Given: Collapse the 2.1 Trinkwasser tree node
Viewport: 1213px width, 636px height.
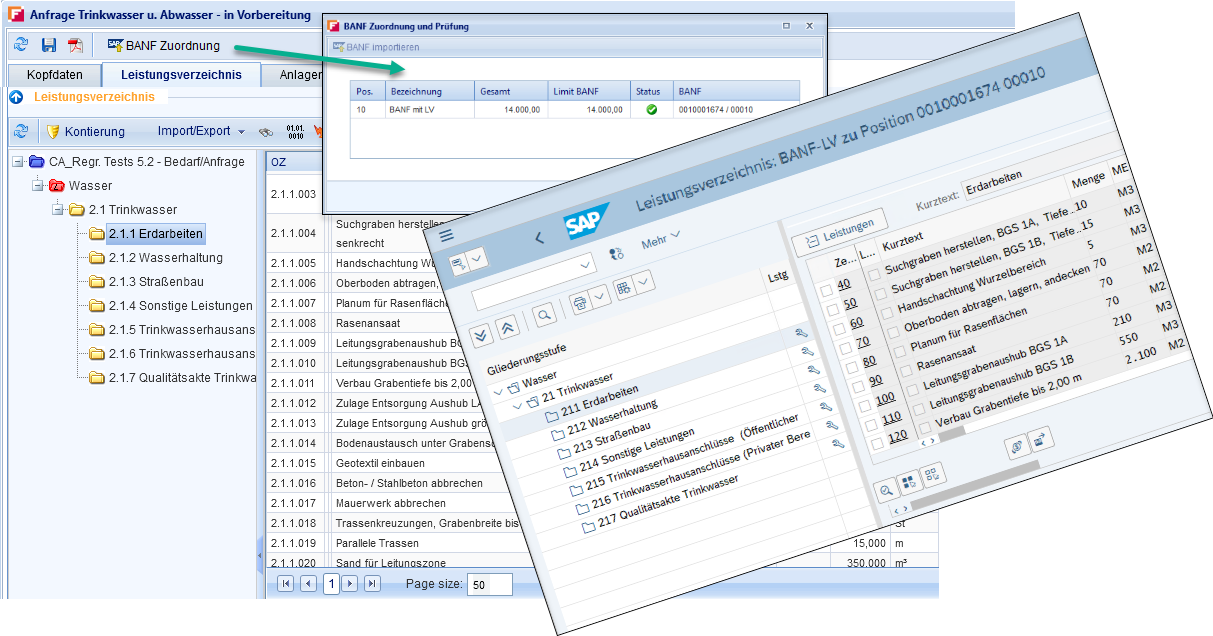Looking at the screenshot, I should click(58, 210).
